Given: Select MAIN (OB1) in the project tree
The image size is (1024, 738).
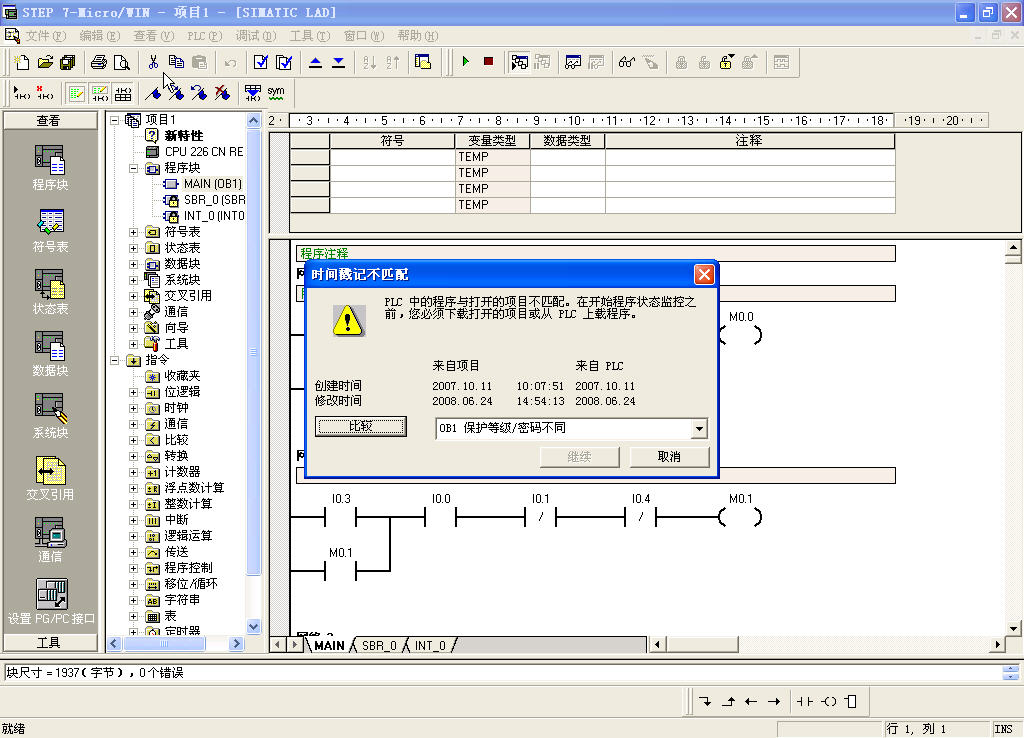Looking at the screenshot, I should coord(211,184).
